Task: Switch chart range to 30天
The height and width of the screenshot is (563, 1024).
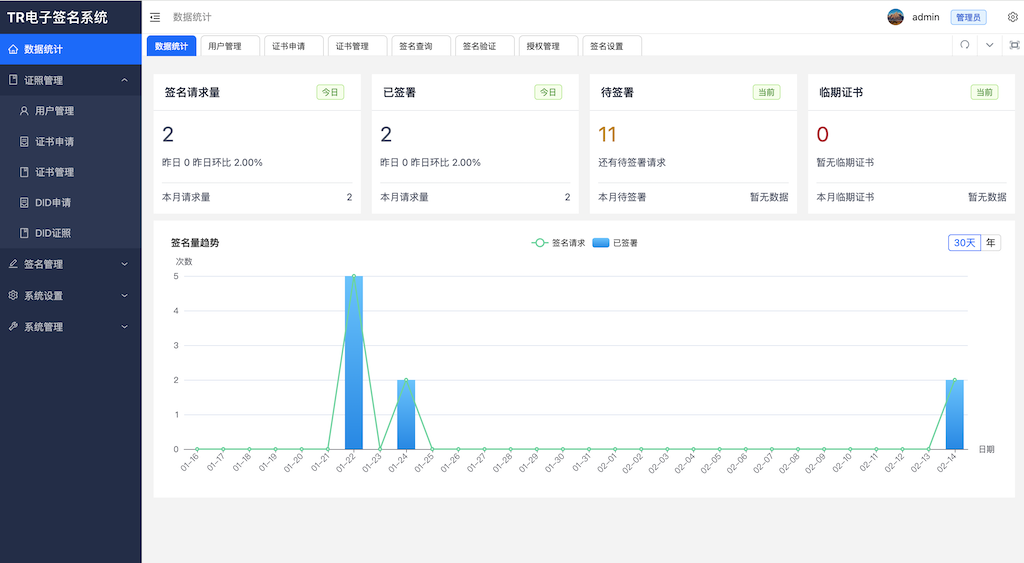Action: pos(964,243)
